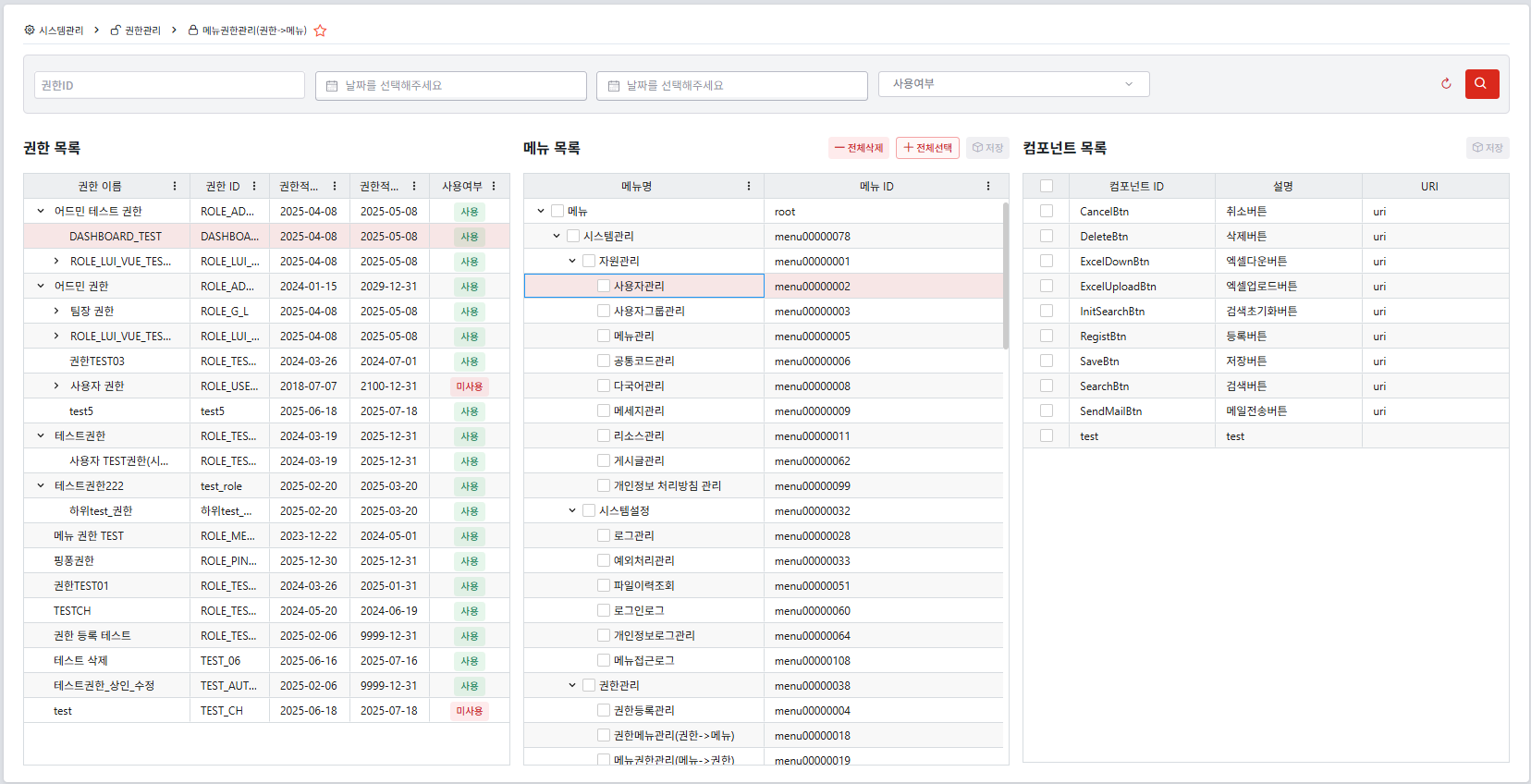Collapse the root 메뉴 tree node
The height and width of the screenshot is (784, 1531).
pos(541,211)
